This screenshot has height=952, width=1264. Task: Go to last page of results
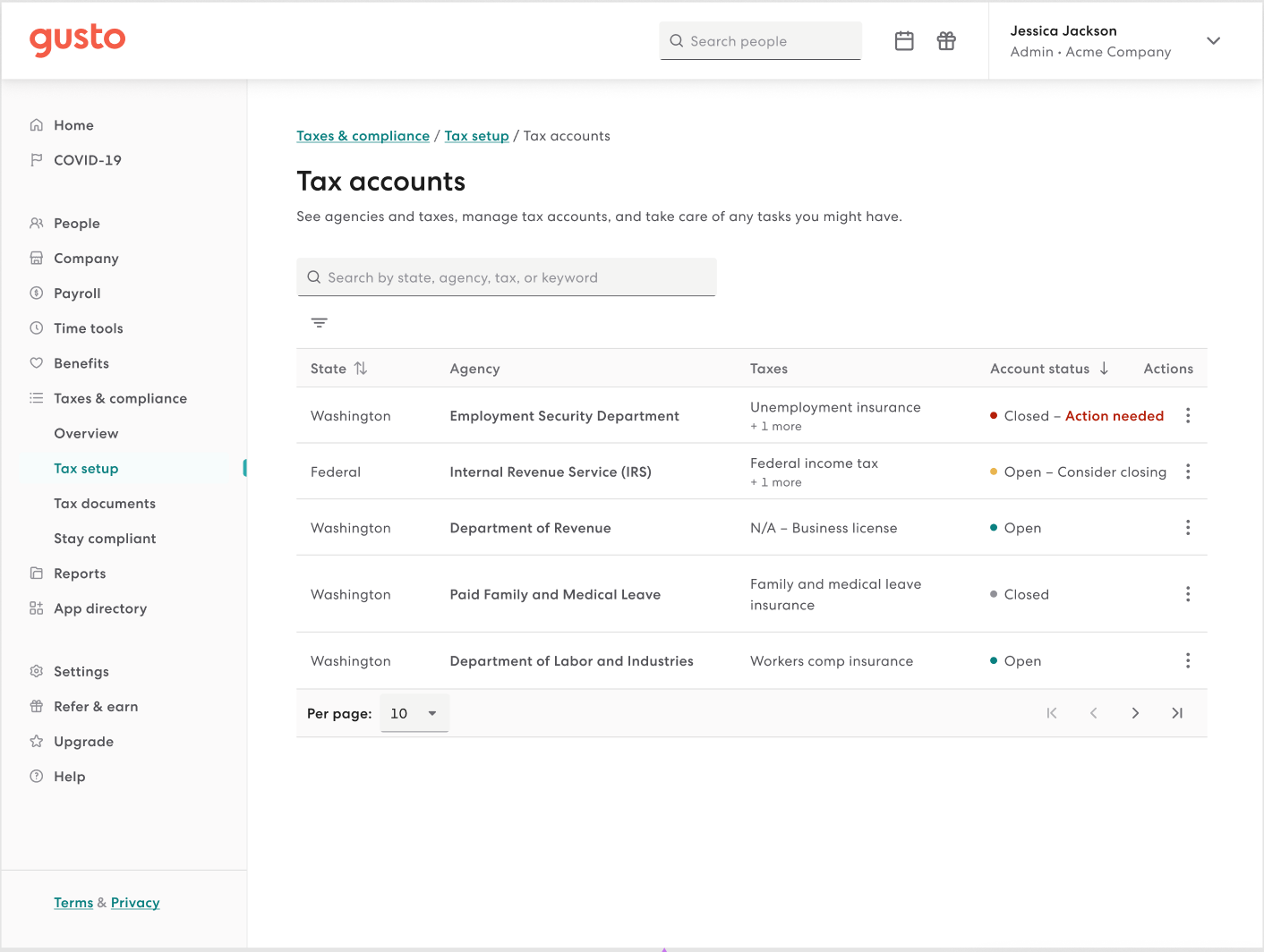(1177, 713)
